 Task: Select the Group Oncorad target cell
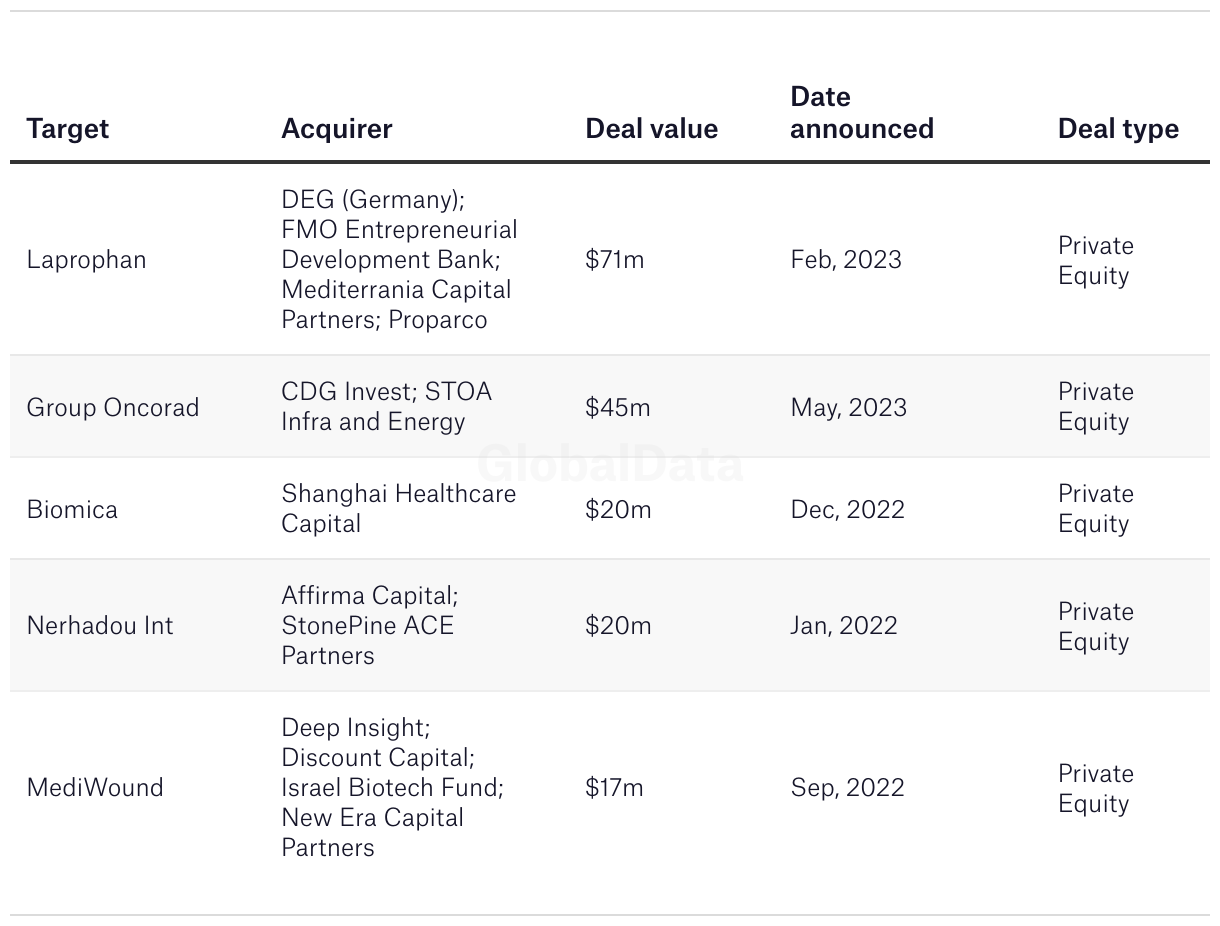coord(113,408)
